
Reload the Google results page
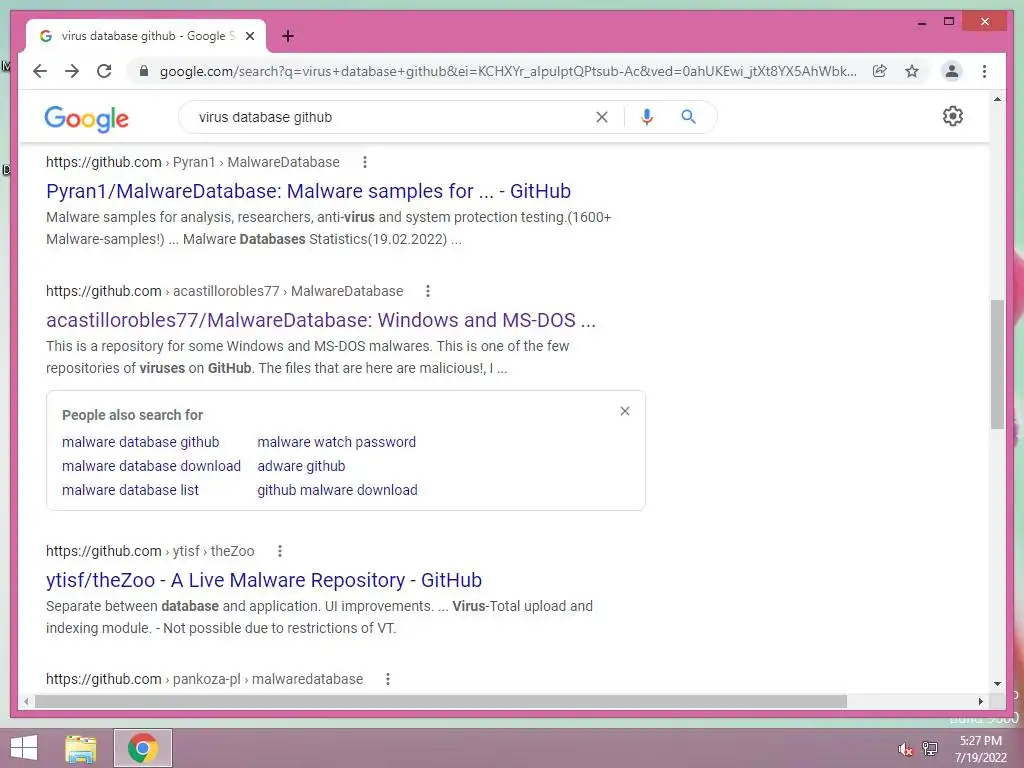coord(104,71)
